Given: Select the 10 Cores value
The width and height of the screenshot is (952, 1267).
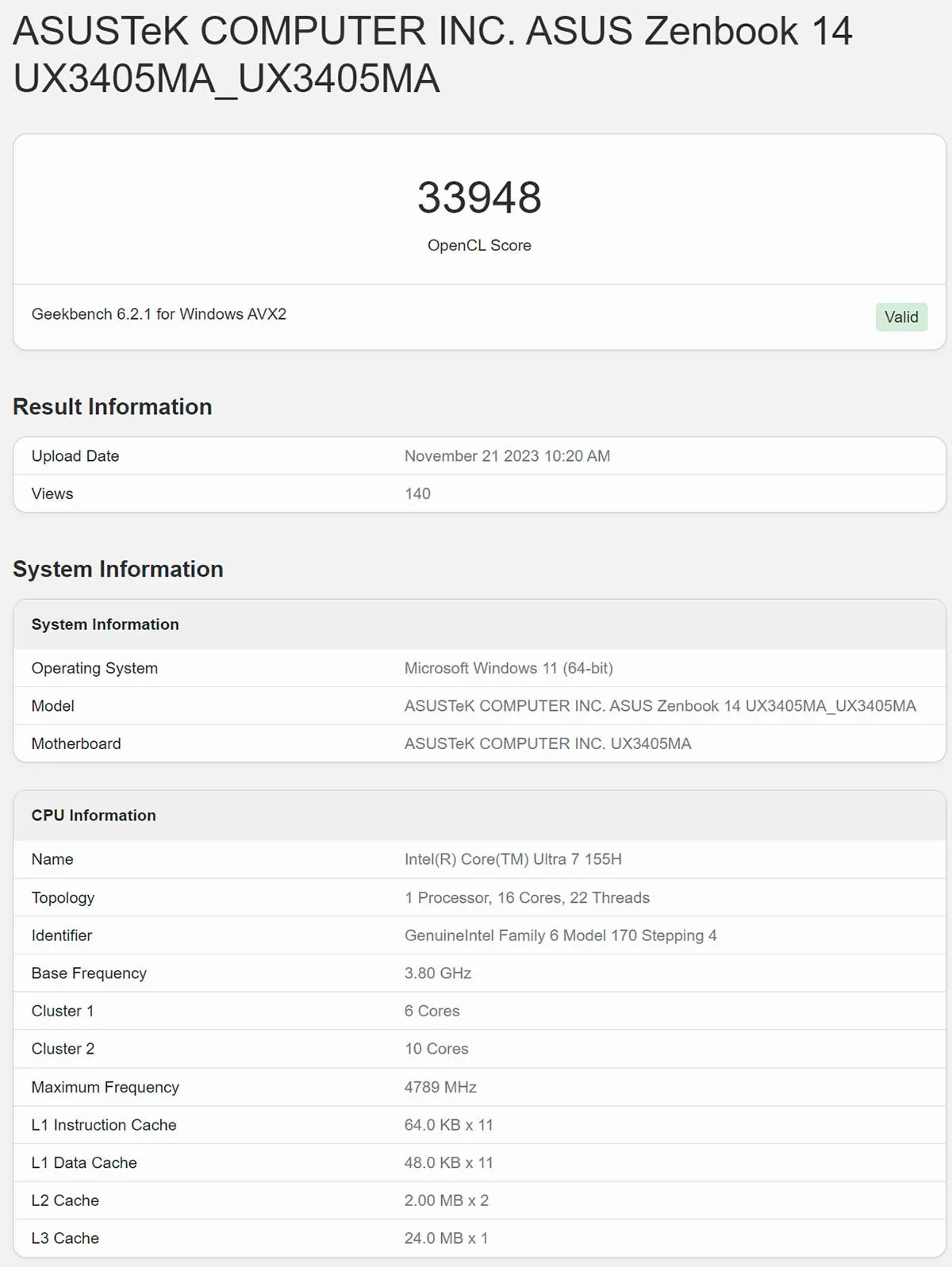Looking at the screenshot, I should click(436, 1049).
